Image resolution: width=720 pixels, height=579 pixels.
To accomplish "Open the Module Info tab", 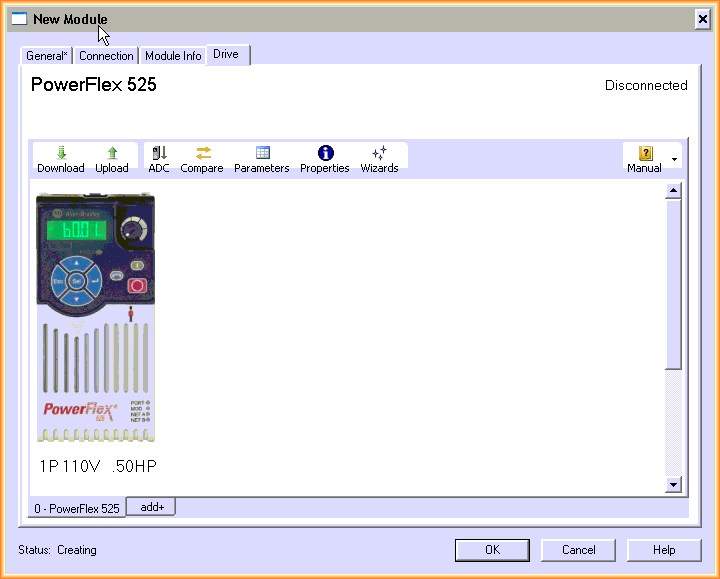I will 173,56.
